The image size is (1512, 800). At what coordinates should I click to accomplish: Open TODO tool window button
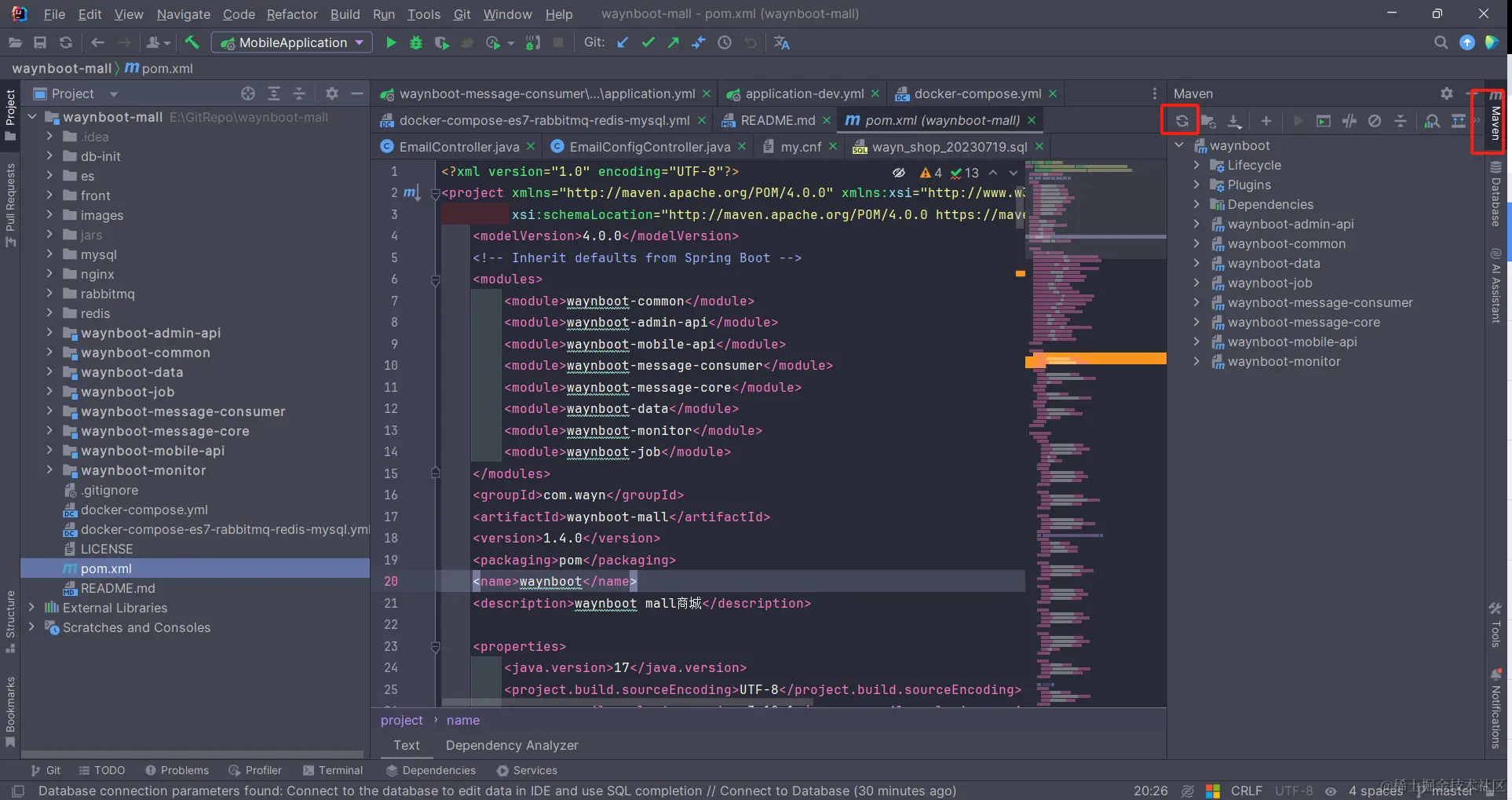(102, 770)
